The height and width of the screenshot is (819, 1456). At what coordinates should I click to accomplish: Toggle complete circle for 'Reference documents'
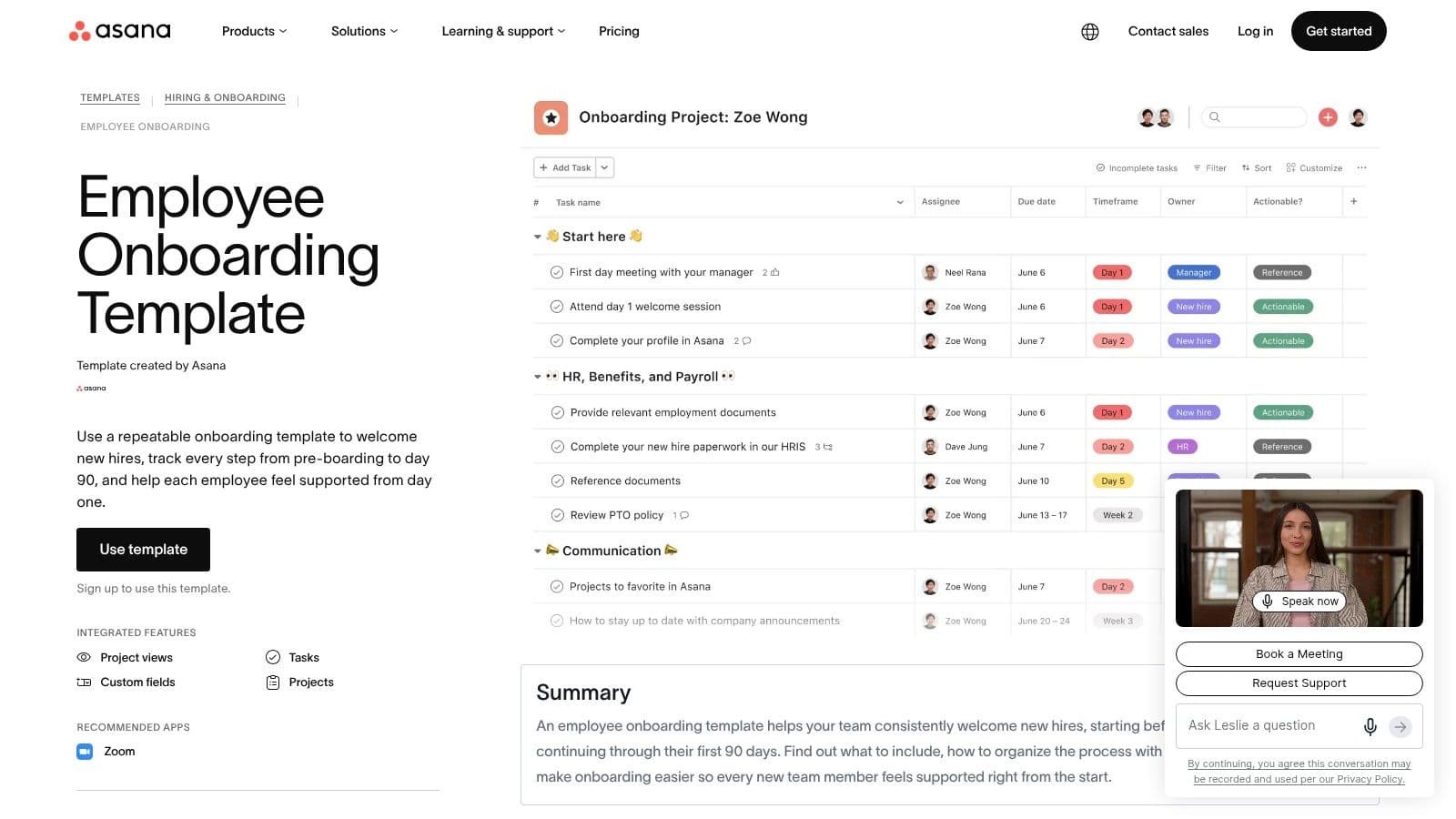point(557,480)
